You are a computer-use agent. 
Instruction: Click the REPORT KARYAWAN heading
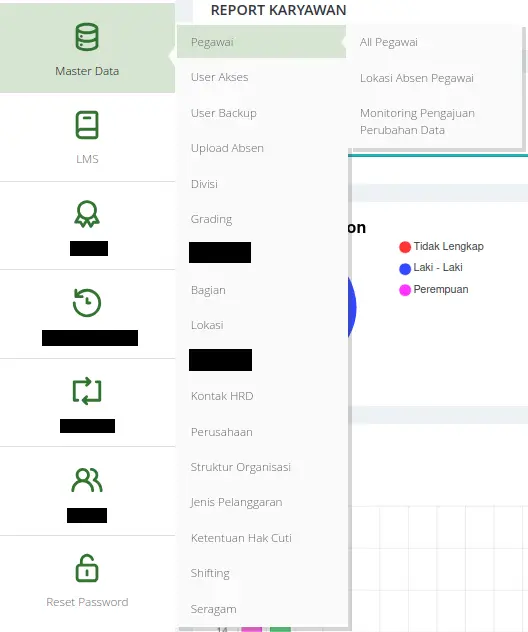click(x=279, y=10)
